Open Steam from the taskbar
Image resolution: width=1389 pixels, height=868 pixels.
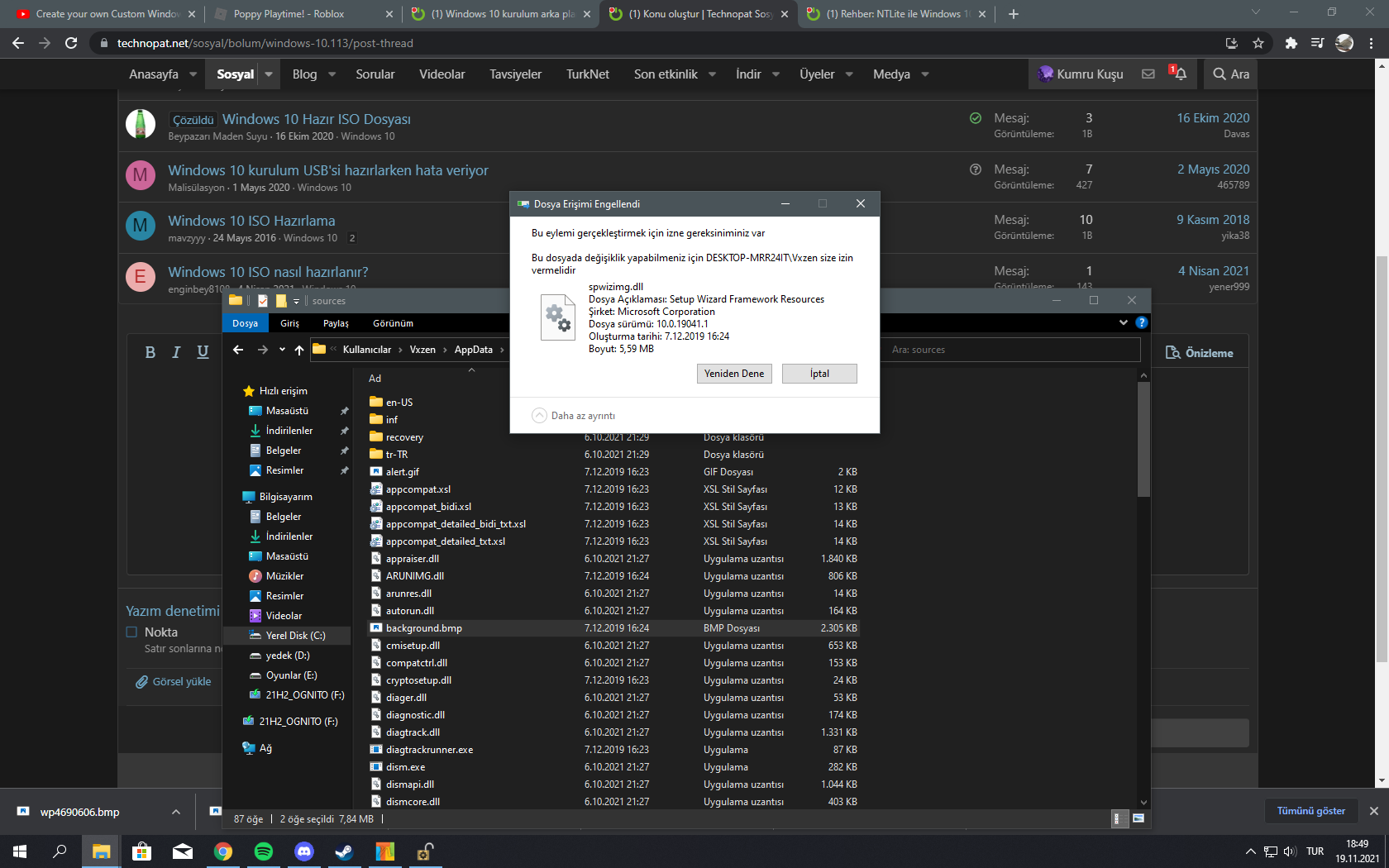coord(344,851)
